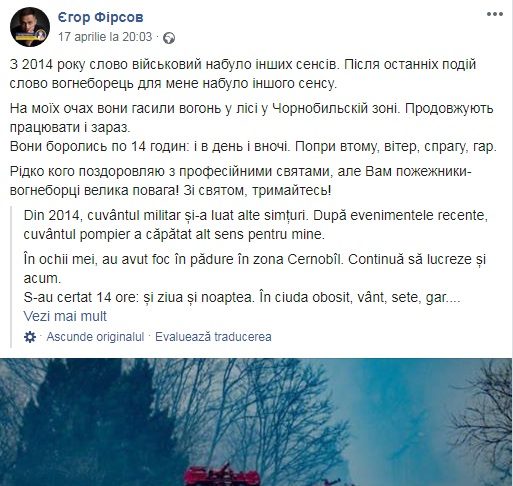Click the line Вони боролись по 14 годин
513x486 pixels.
pos(253,147)
